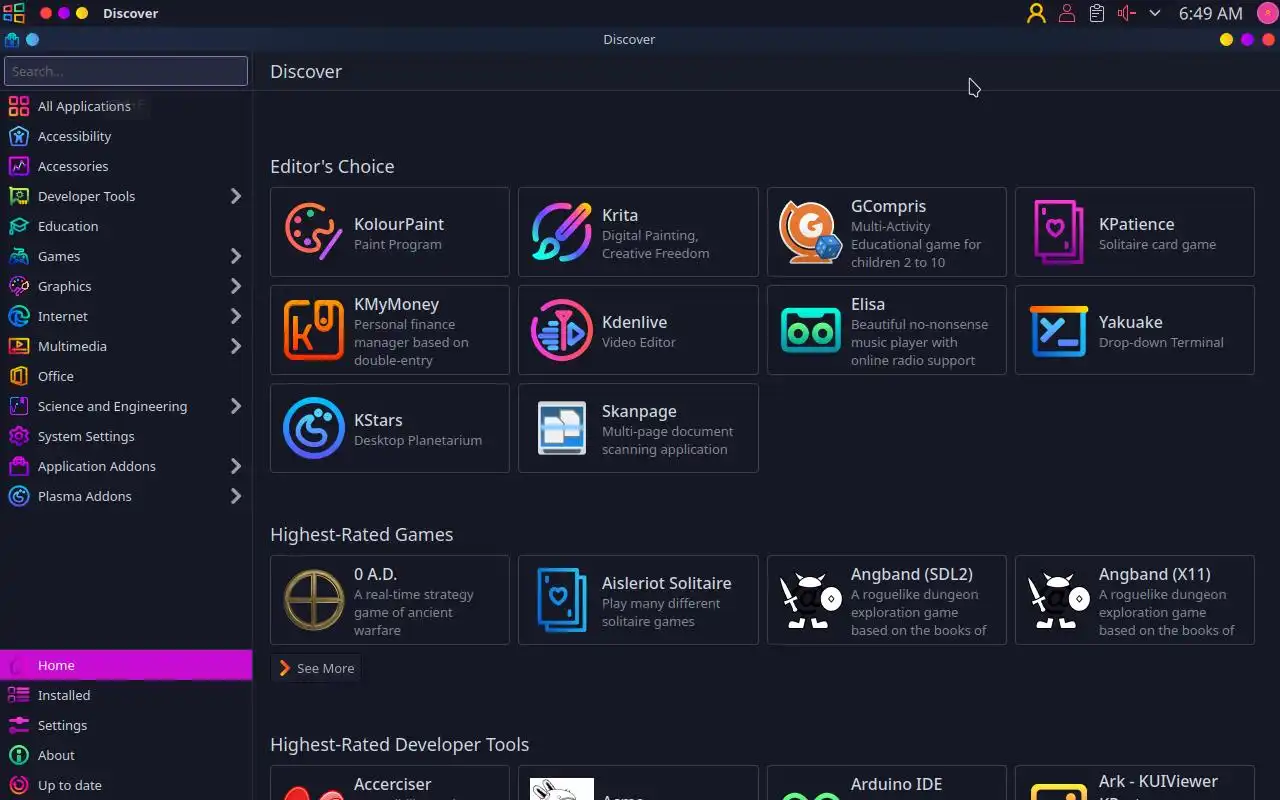Image resolution: width=1280 pixels, height=800 pixels.
Task: Expand the Games category arrow
Action: coord(236,256)
